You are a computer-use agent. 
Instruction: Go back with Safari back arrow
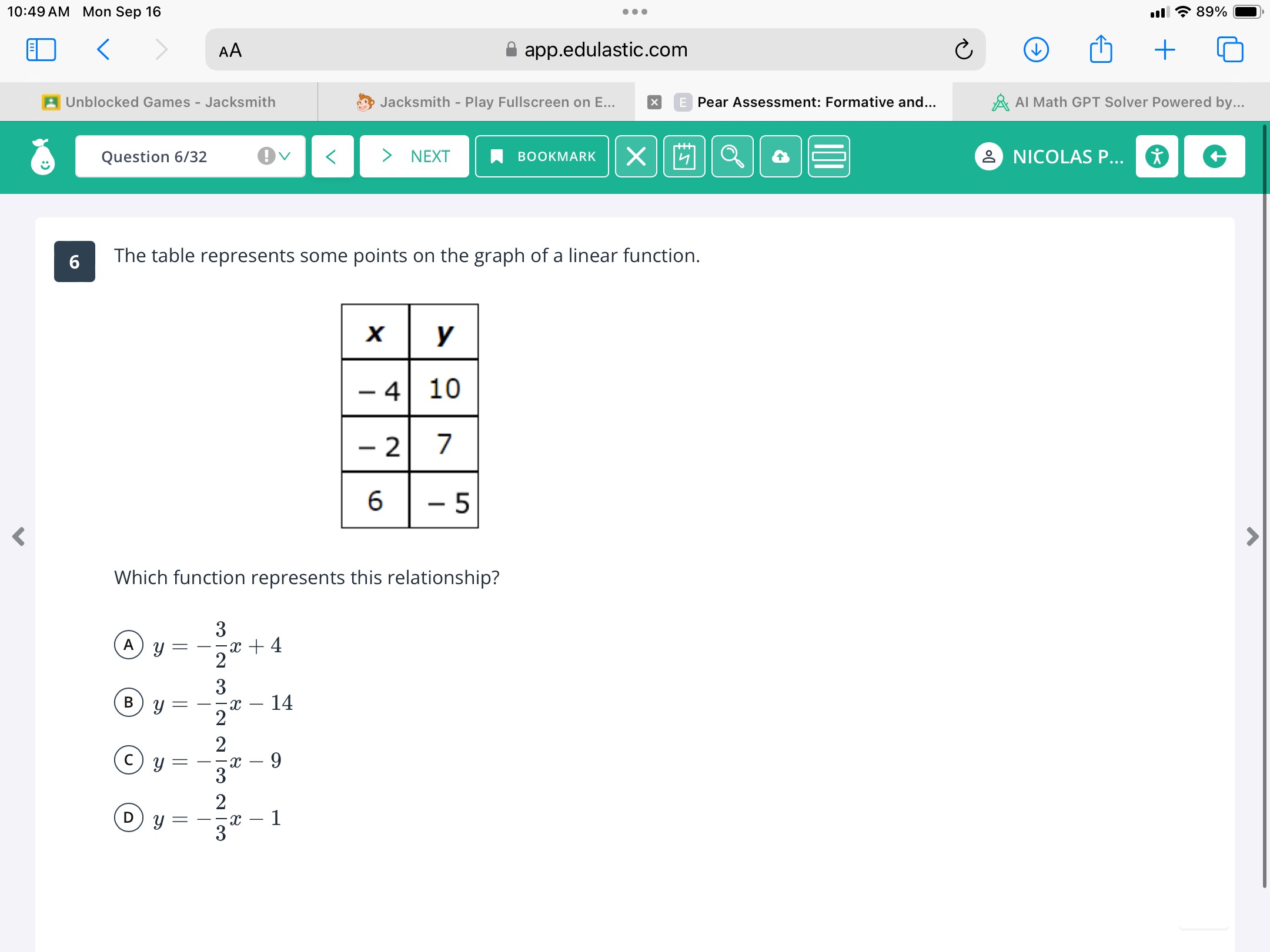pyautogui.click(x=103, y=50)
